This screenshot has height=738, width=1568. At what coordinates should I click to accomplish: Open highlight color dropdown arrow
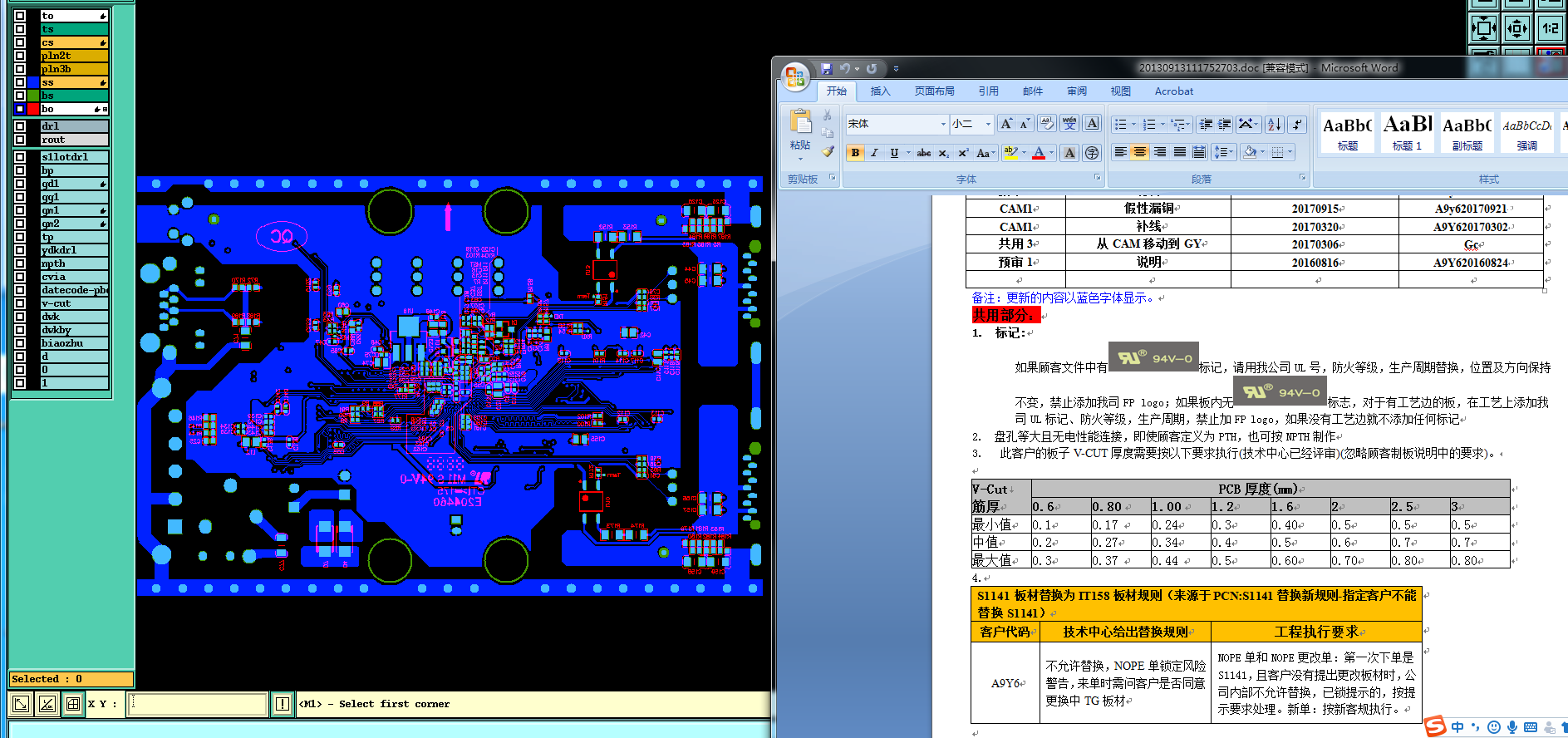(x=1024, y=153)
